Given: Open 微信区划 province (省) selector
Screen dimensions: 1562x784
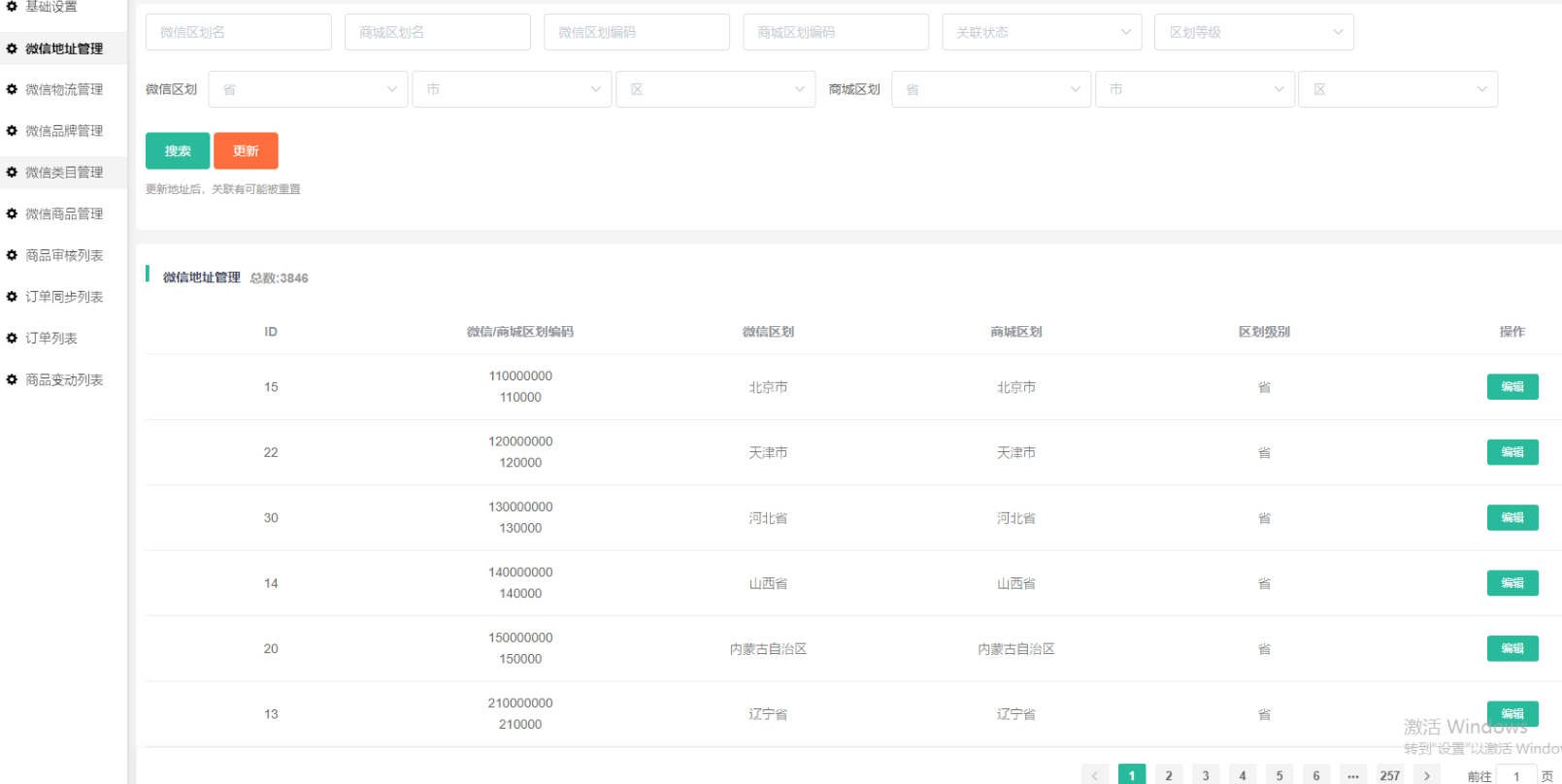Looking at the screenshot, I should click(x=308, y=89).
